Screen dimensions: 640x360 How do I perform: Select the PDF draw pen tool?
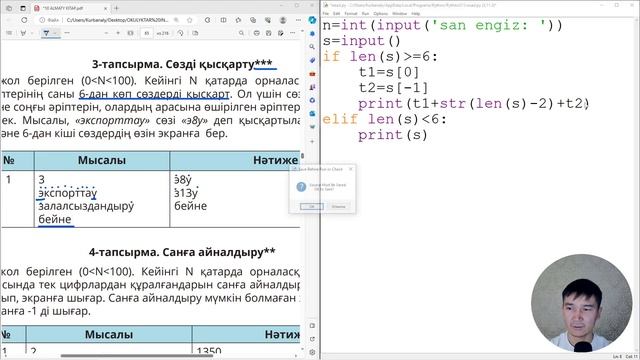click(x=46, y=33)
